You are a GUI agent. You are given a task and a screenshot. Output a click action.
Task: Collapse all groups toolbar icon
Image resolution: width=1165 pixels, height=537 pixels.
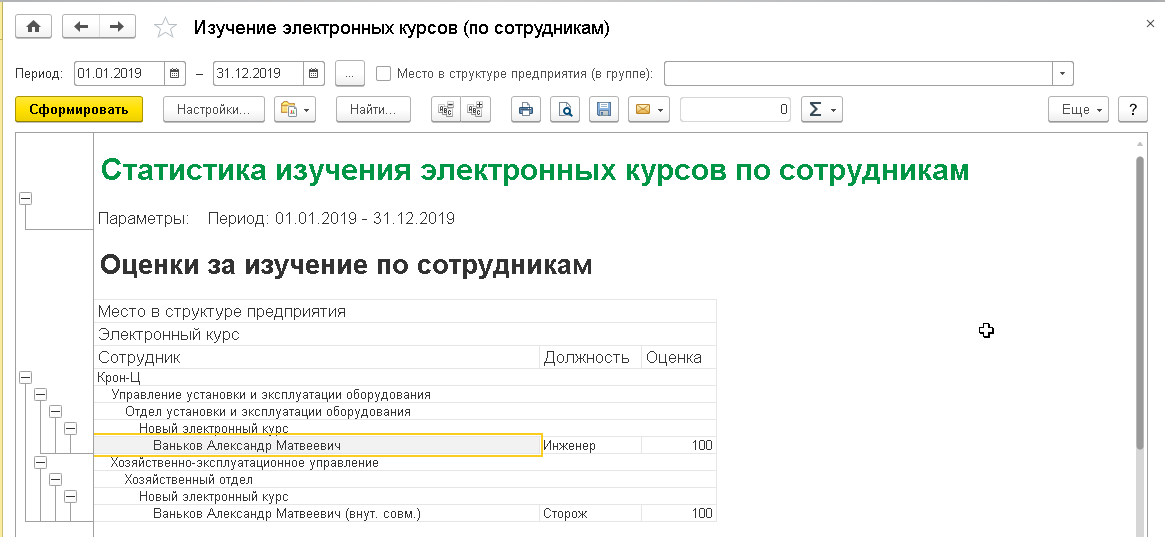(445, 110)
